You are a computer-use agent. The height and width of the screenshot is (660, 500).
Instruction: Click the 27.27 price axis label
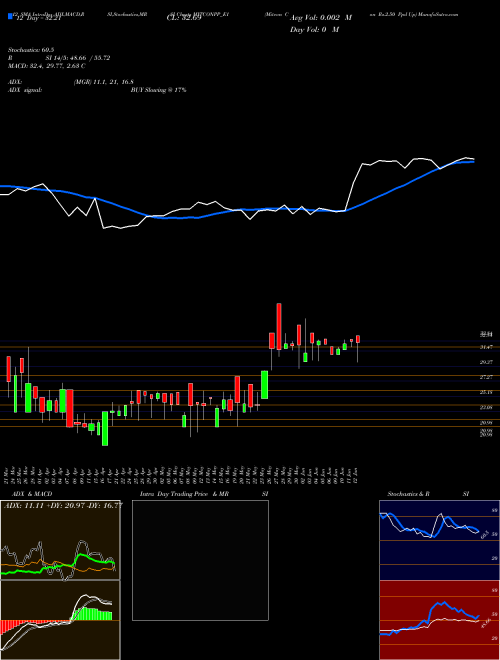coord(487,377)
